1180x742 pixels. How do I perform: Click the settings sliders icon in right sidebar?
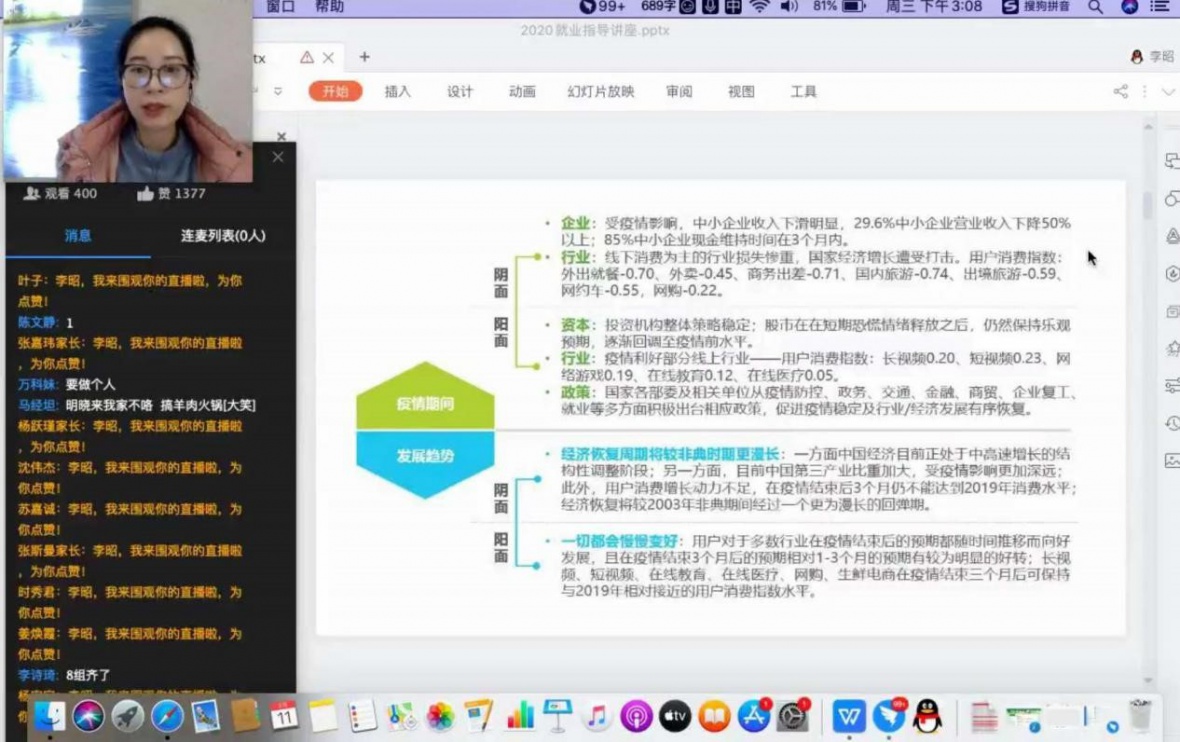[x=1172, y=386]
